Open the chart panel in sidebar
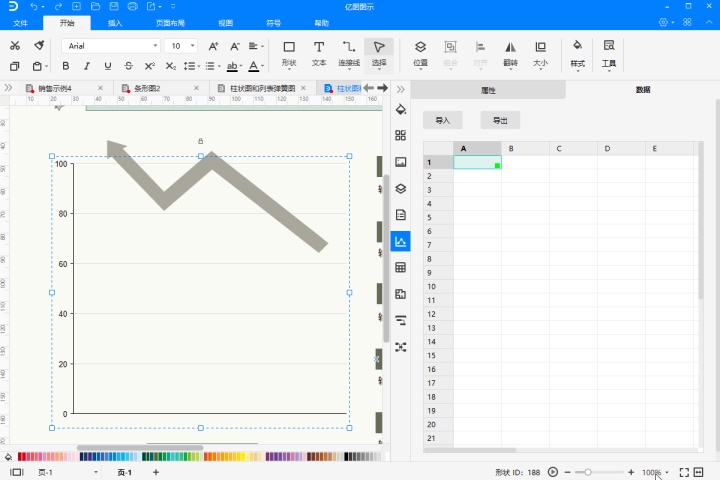 point(401,241)
